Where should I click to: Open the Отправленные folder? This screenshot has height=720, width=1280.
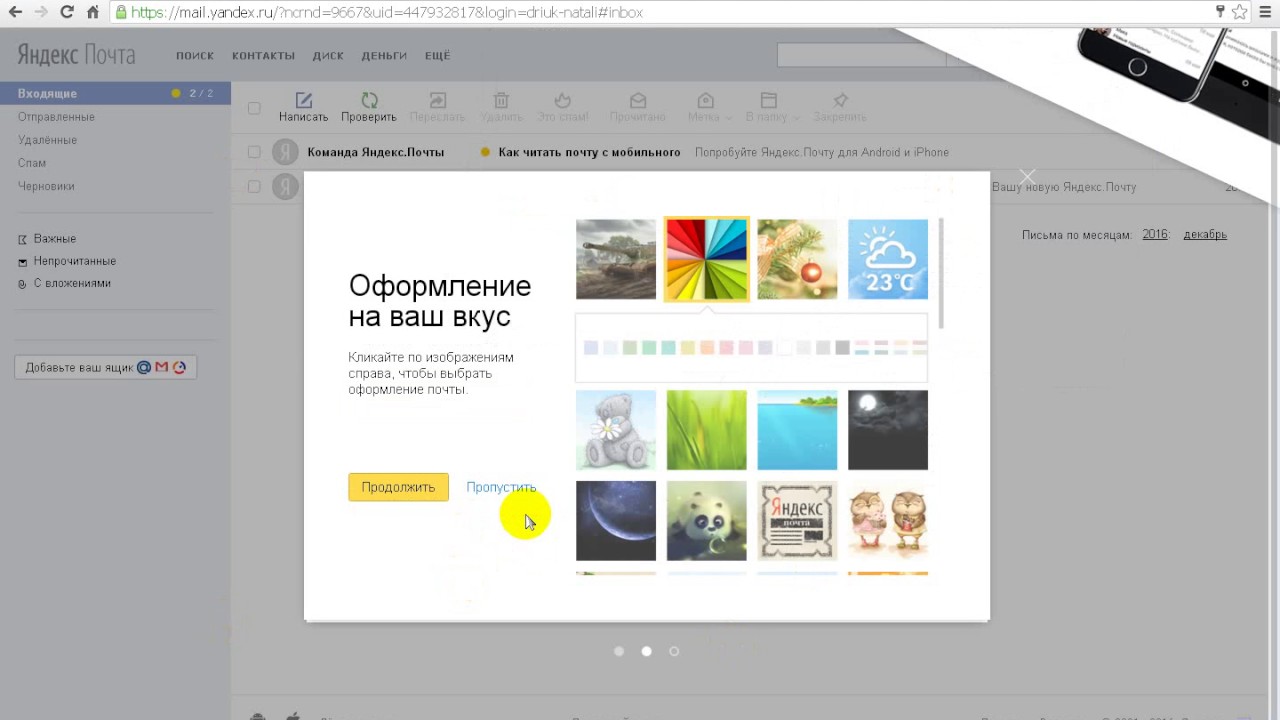click(56, 117)
